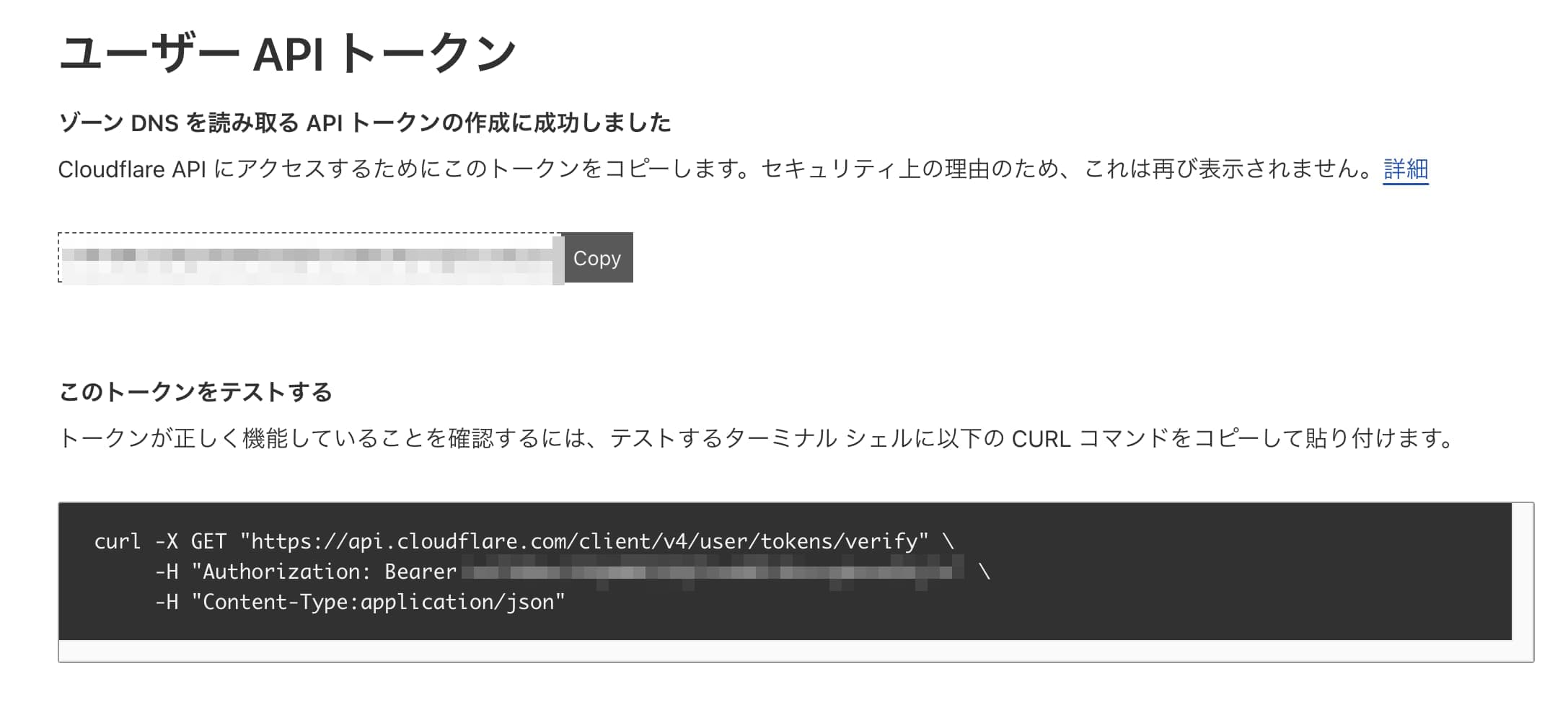Click the CURL command instruction paragraph
Image resolution: width=1568 pixels, height=702 pixels.
(757, 438)
